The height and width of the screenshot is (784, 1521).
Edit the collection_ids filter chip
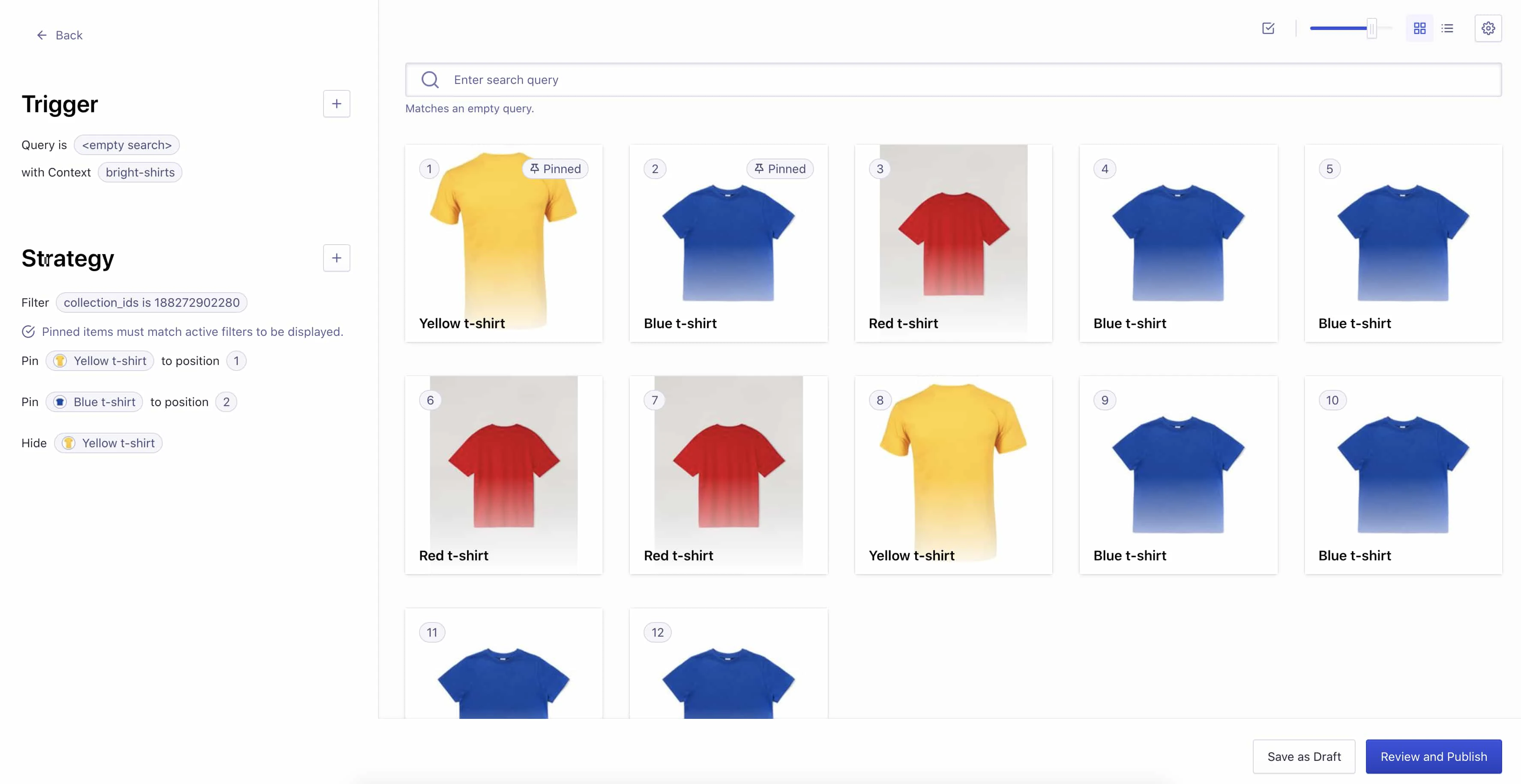pos(151,302)
